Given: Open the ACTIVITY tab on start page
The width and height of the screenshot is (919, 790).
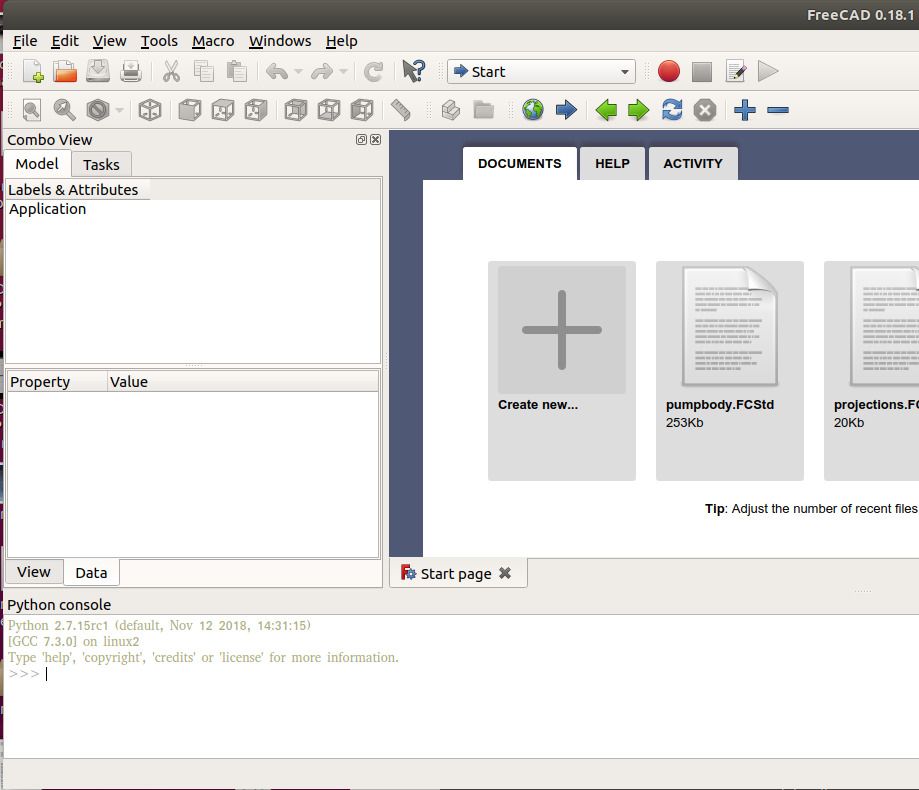Looking at the screenshot, I should 693,164.
